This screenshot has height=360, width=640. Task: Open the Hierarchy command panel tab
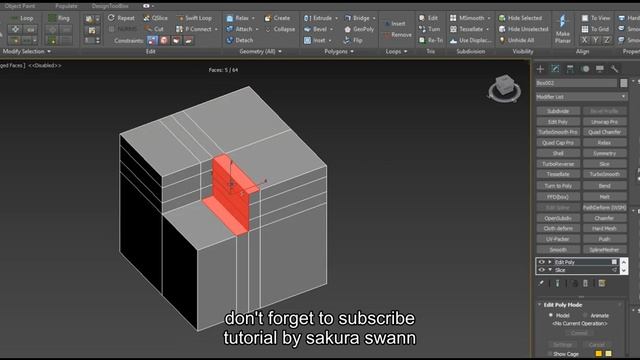(570, 69)
